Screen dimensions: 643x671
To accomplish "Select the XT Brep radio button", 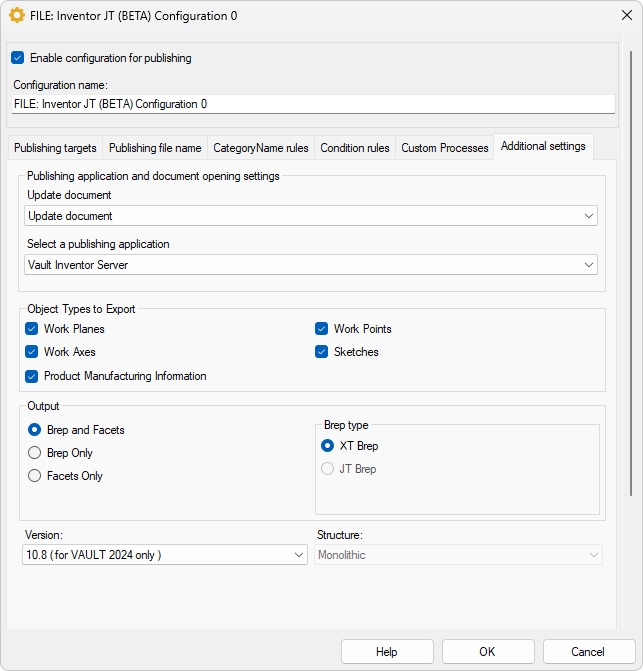I will [x=327, y=446].
